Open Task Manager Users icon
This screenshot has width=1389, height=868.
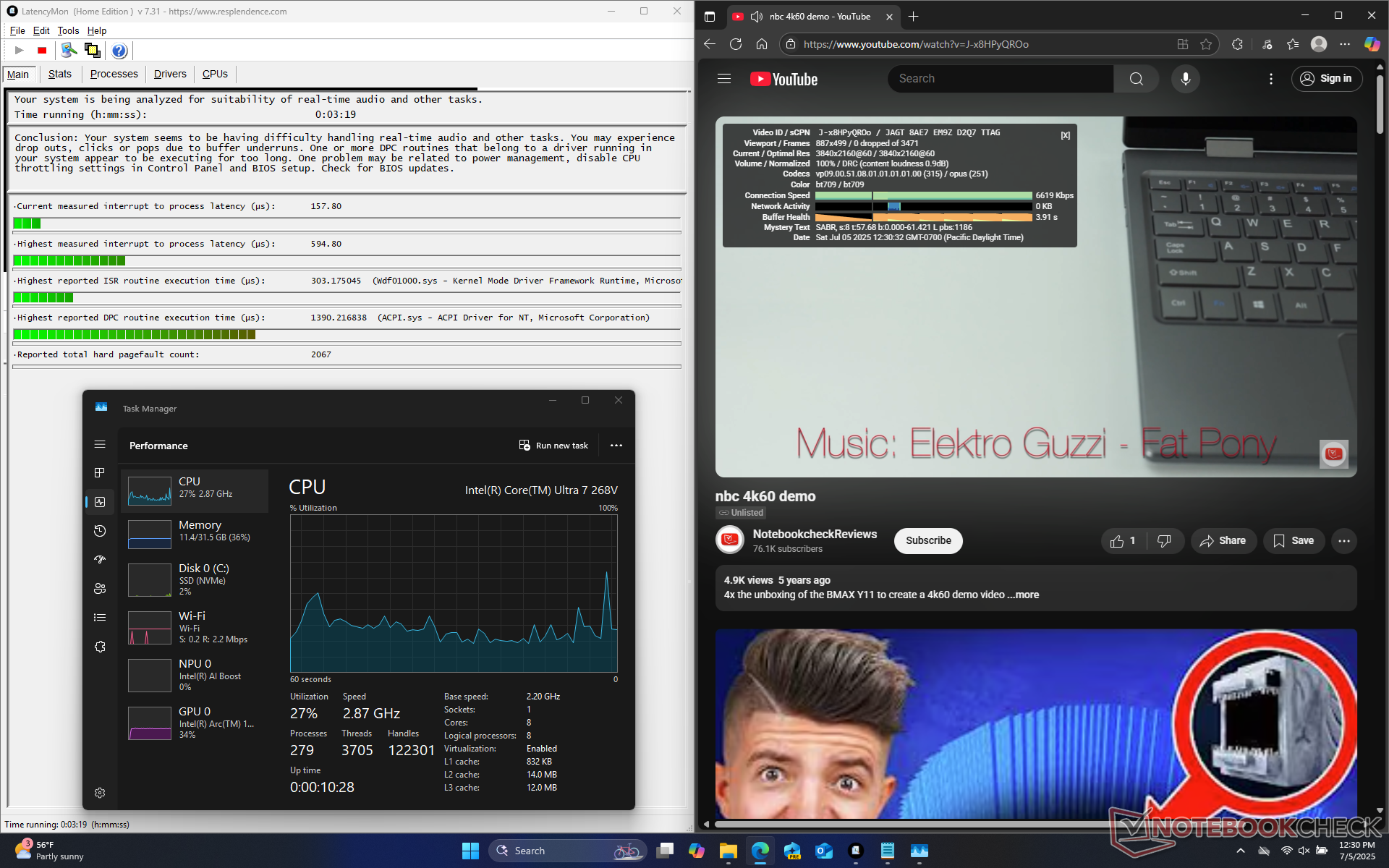tap(100, 589)
